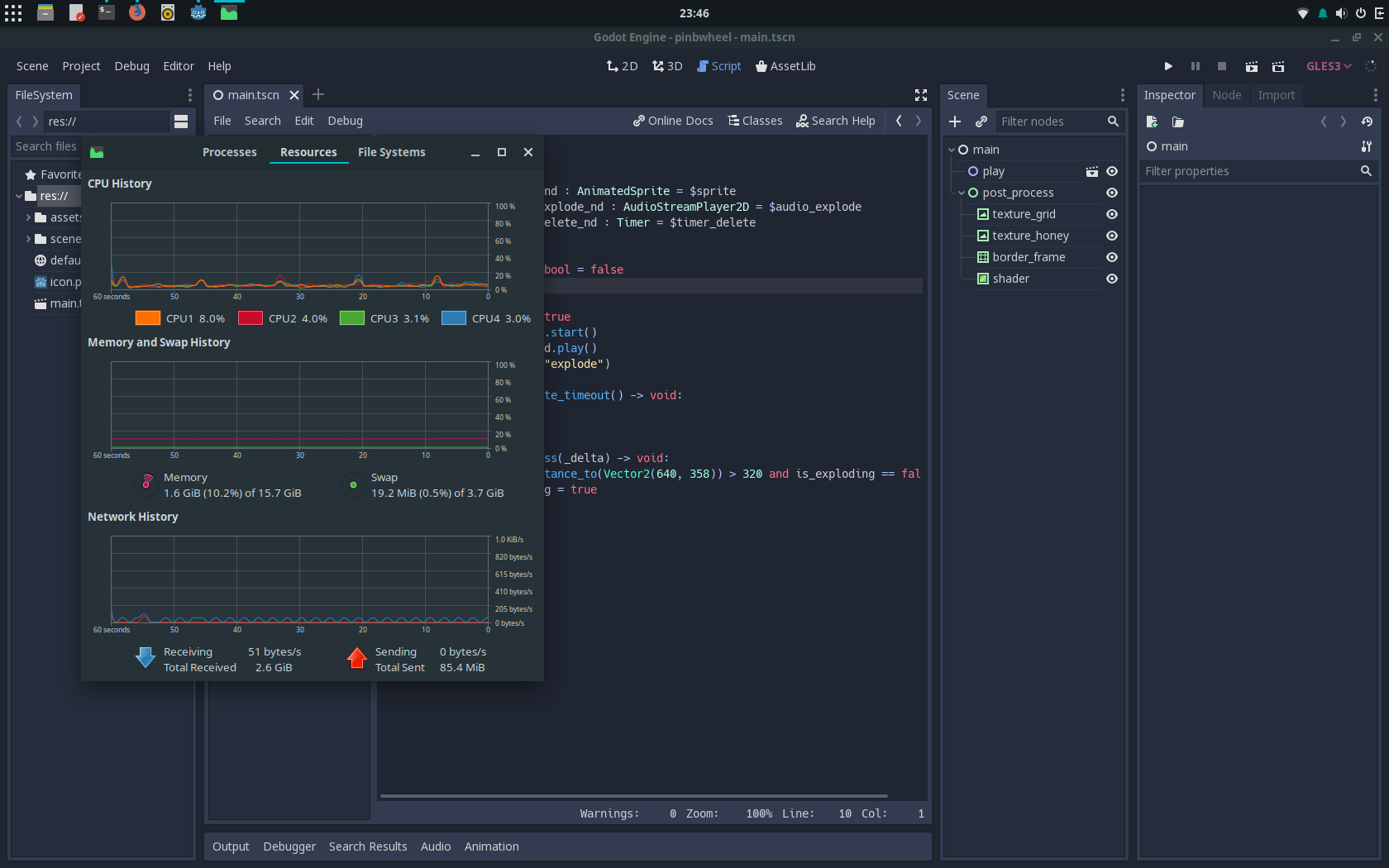Expand the scenes folder

[28, 239]
